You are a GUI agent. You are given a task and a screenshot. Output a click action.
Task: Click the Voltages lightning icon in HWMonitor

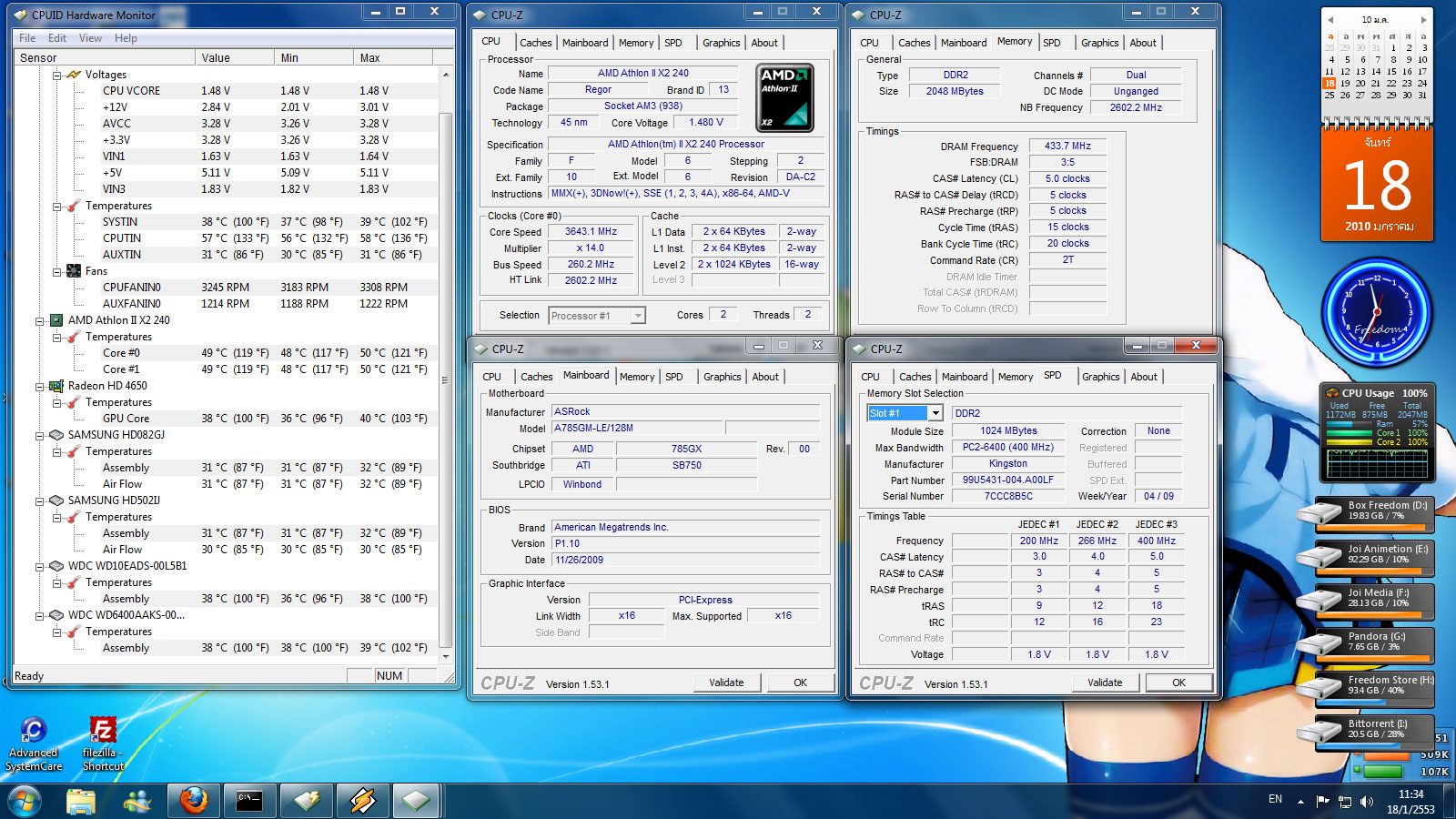(74, 75)
